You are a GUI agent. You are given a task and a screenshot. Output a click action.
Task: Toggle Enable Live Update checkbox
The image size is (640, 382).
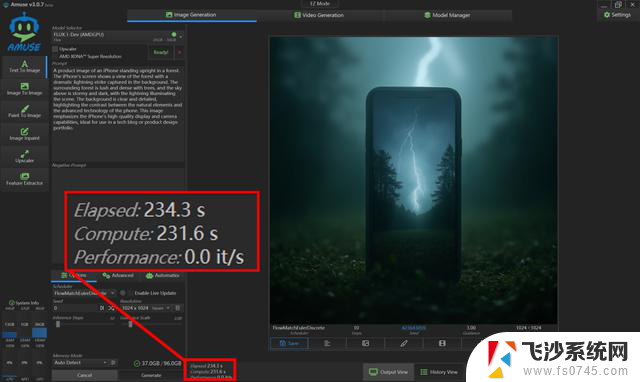click(130, 293)
